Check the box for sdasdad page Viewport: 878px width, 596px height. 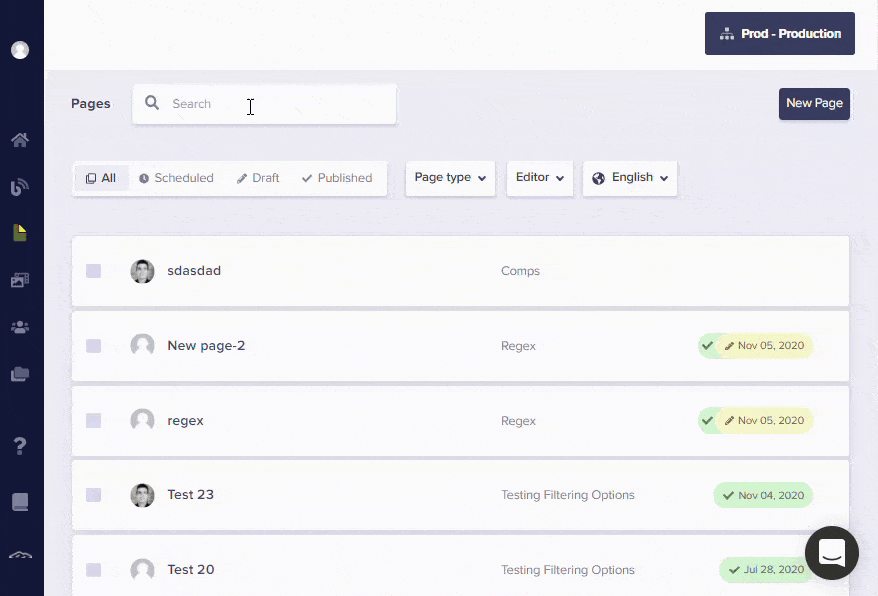(x=93, y=271)
